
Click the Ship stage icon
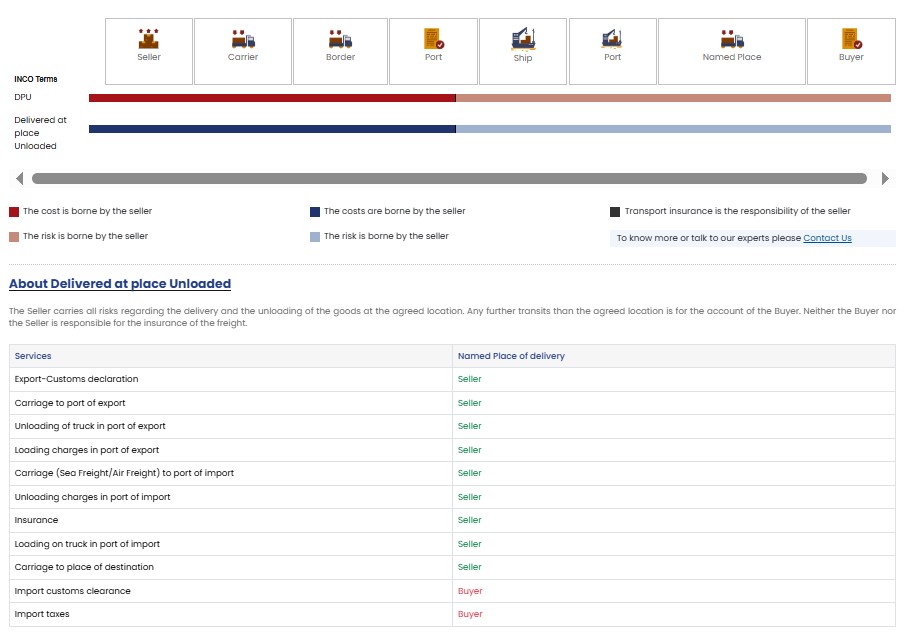pos(523,39)
